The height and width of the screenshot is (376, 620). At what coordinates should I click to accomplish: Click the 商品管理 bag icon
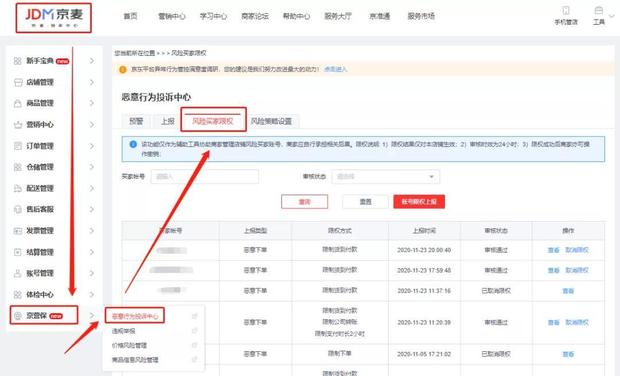pos(17,104)
